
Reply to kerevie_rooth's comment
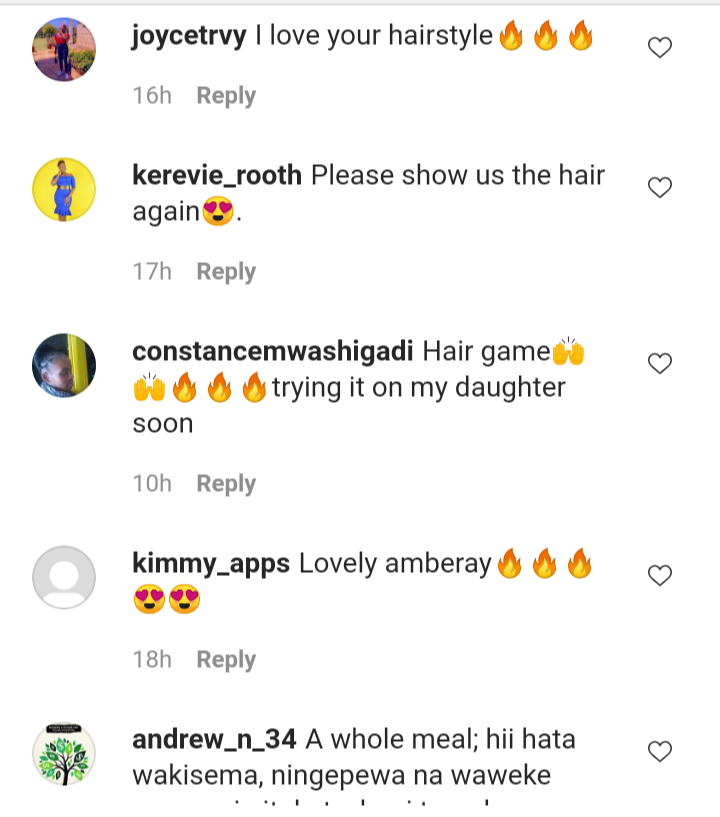click(x=226, y=272)
